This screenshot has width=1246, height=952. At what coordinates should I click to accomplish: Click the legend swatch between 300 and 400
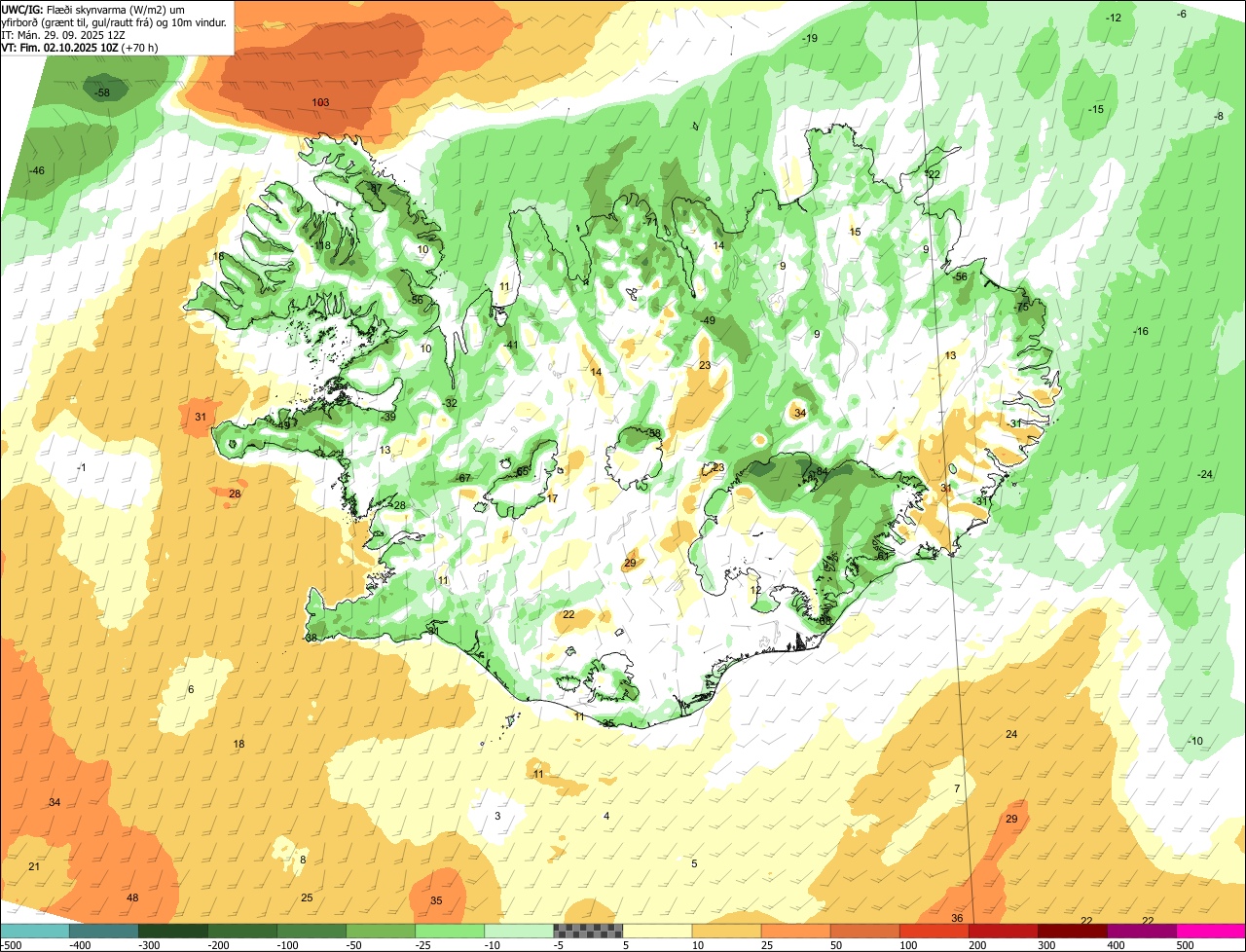coord(1072,931)
